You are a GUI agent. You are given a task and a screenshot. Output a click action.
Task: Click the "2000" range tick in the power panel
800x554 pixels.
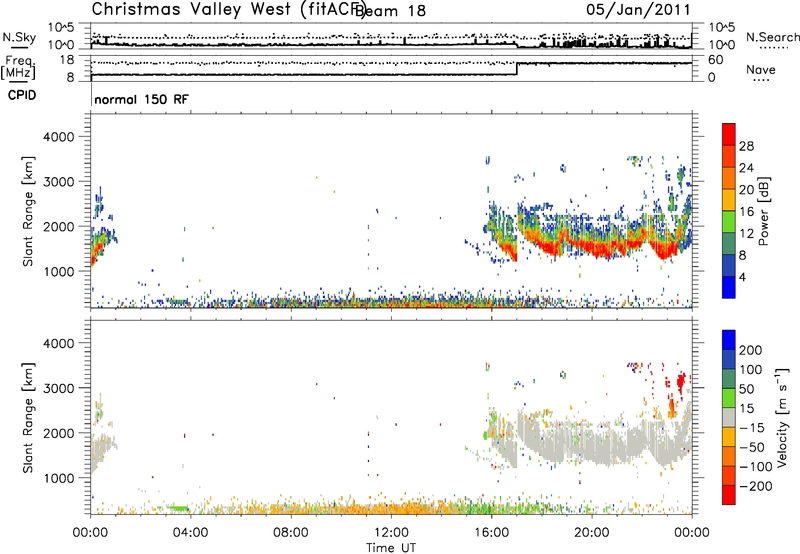tap(58, 226)
